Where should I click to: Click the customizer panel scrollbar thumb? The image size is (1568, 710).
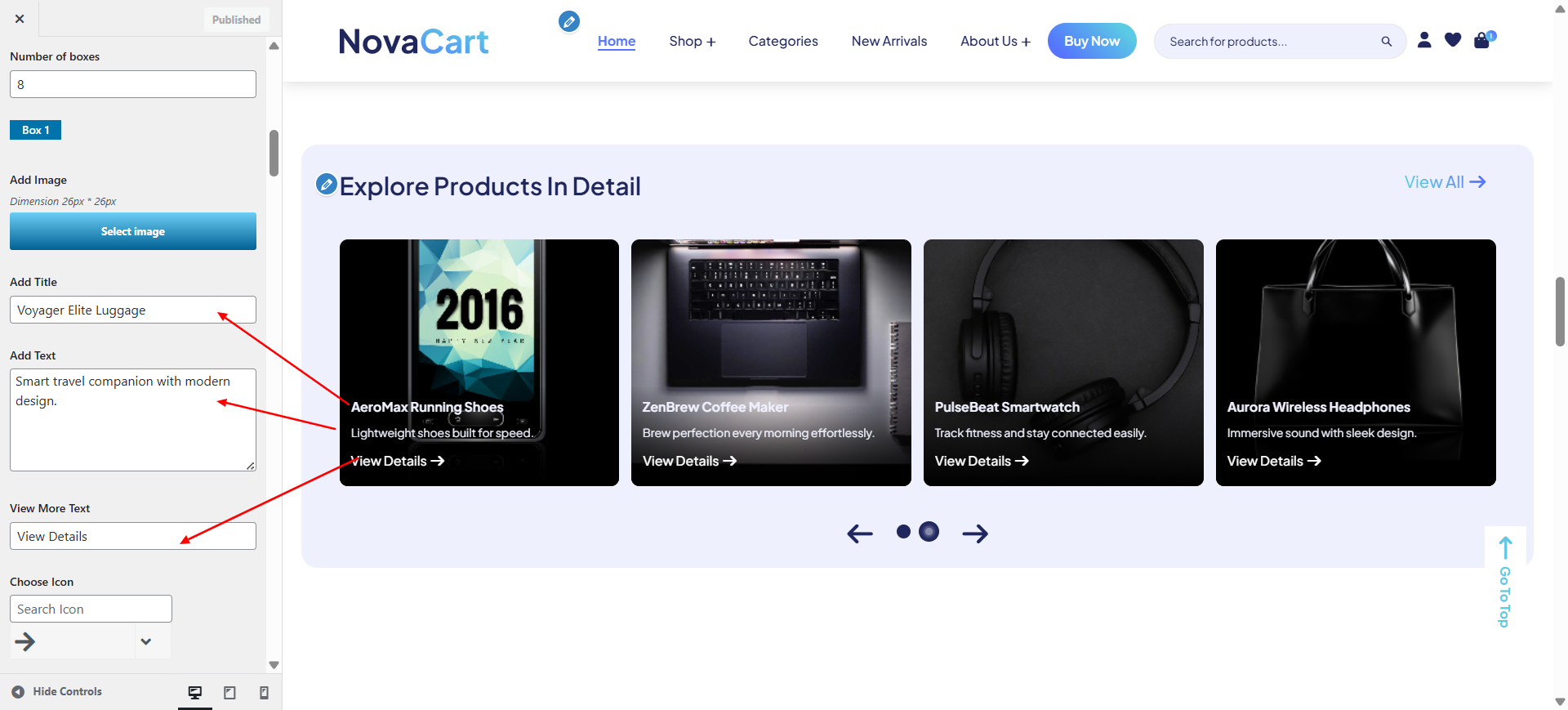tap(274, 153)
